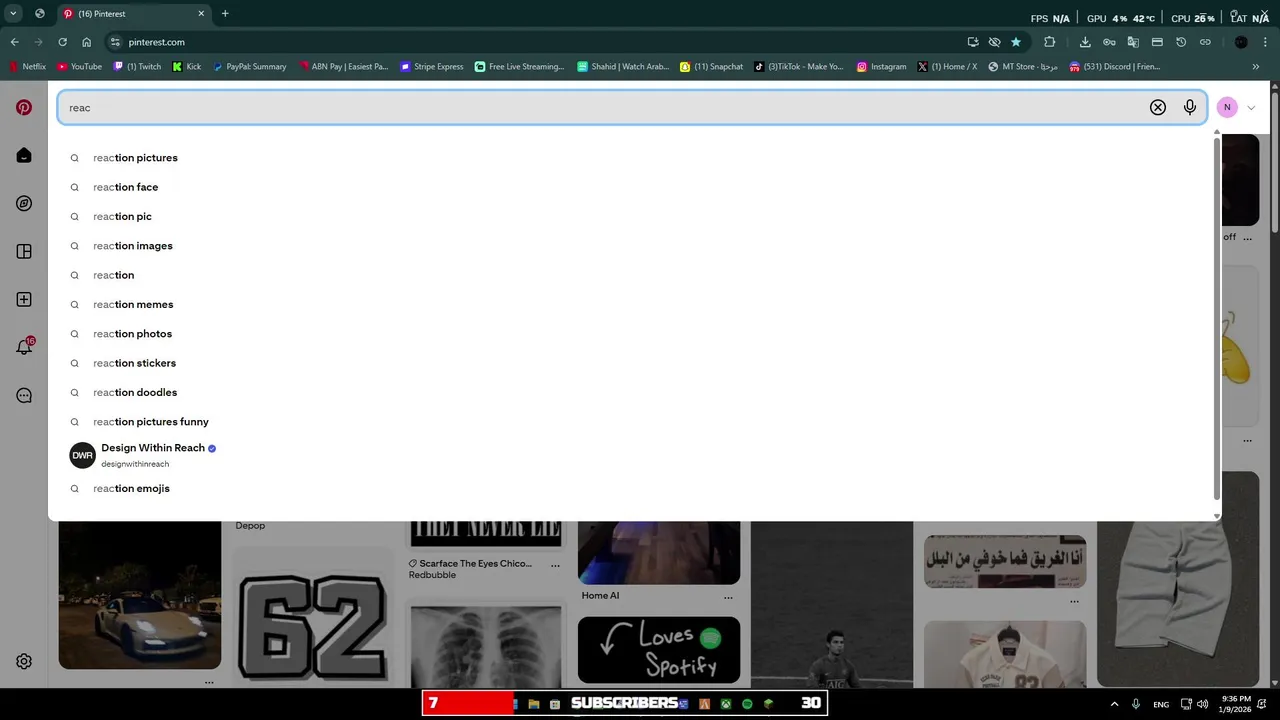Create a new pin with the plus icon
The width and height of the screenshot is (1280, 720).
24,299
